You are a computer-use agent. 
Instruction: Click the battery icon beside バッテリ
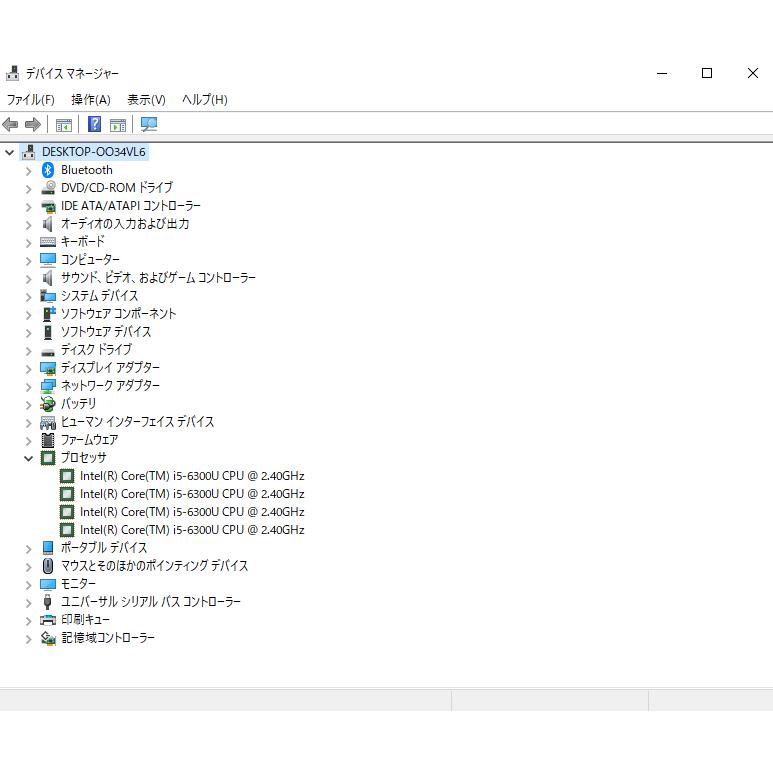[x=48, y=404]
